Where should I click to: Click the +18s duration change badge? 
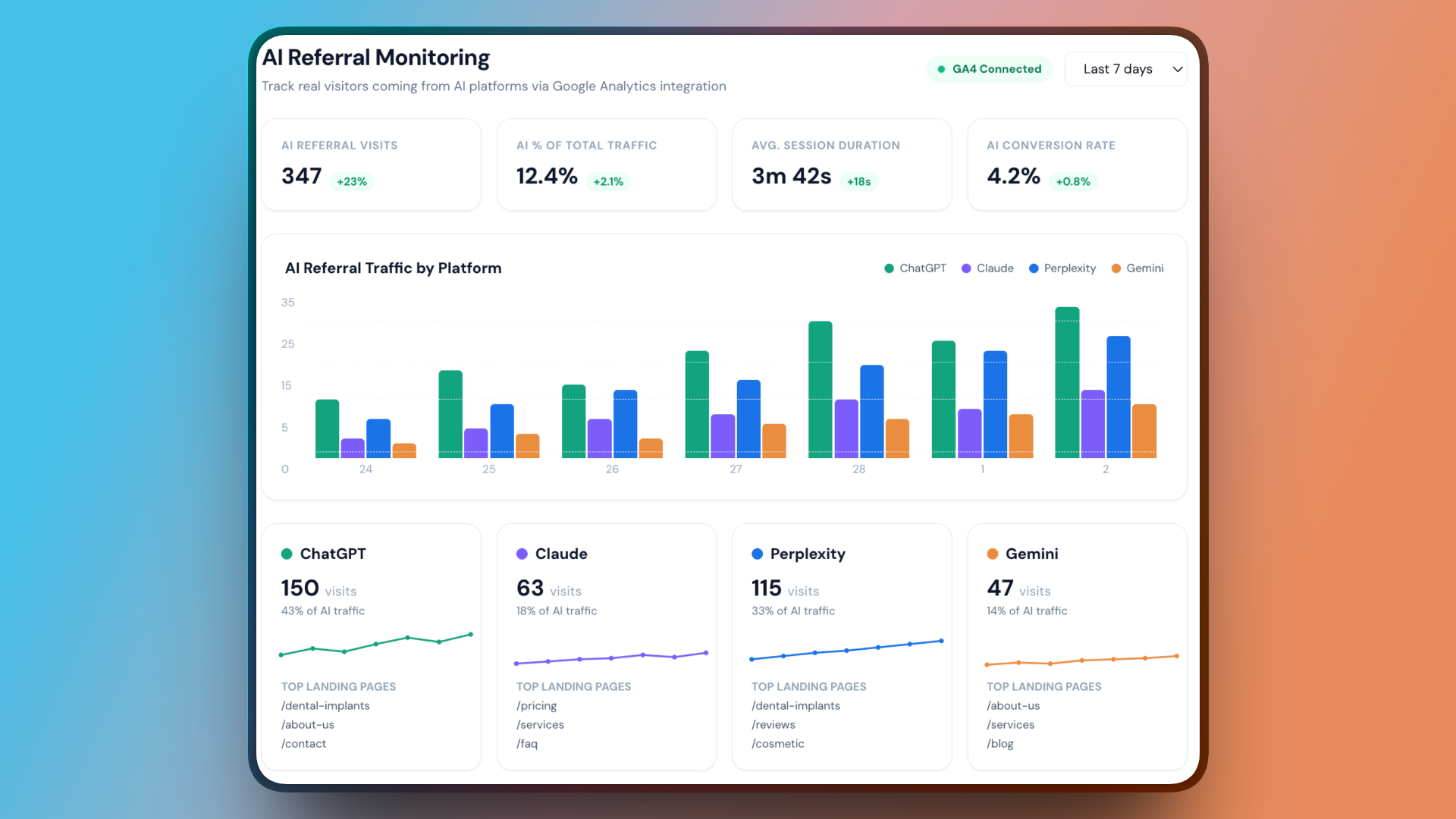858,182
